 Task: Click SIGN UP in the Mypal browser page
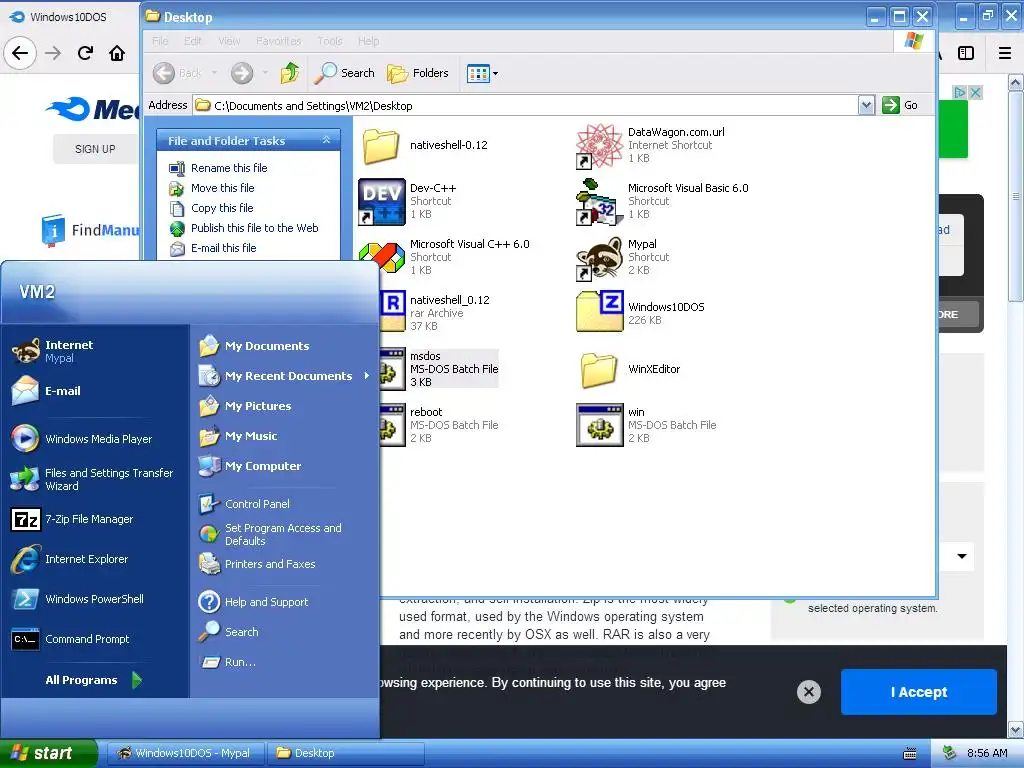pos(95,149)
